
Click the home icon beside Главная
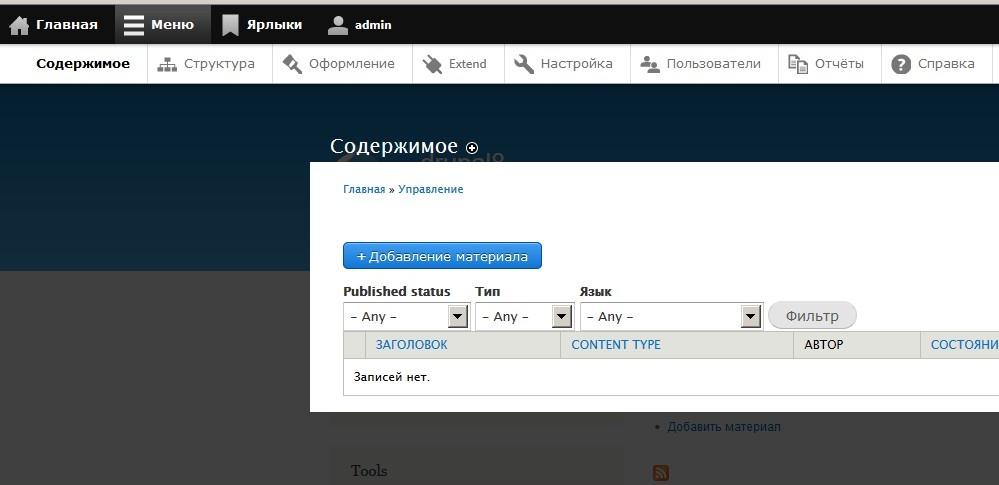(19, 25)
